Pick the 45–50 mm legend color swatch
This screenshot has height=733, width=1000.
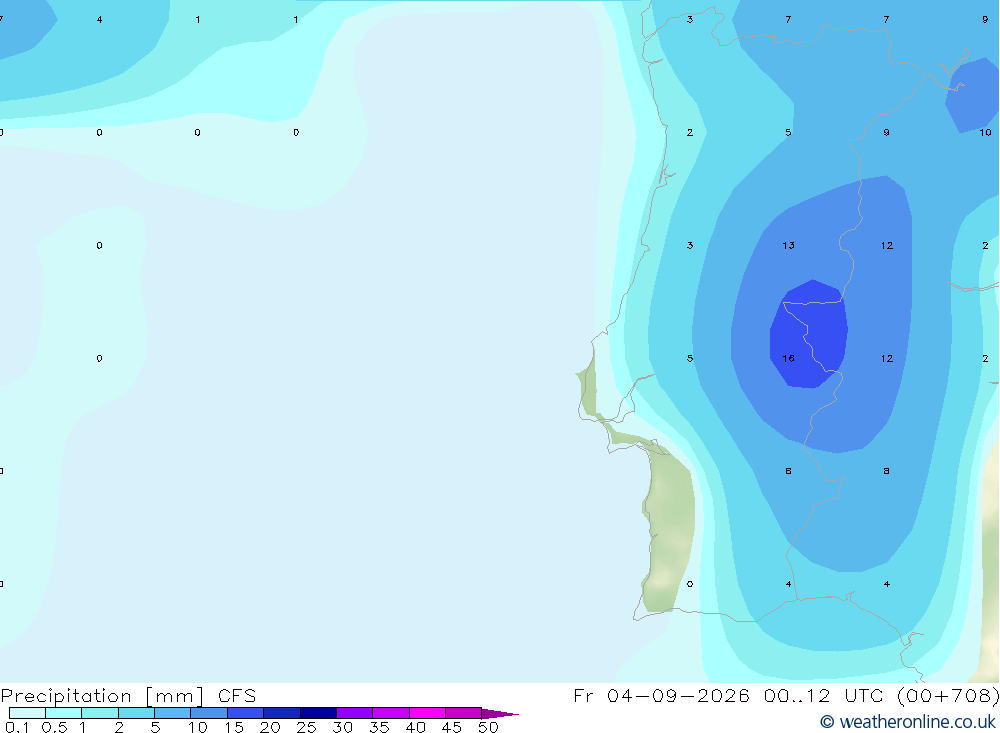pos(464,713)
